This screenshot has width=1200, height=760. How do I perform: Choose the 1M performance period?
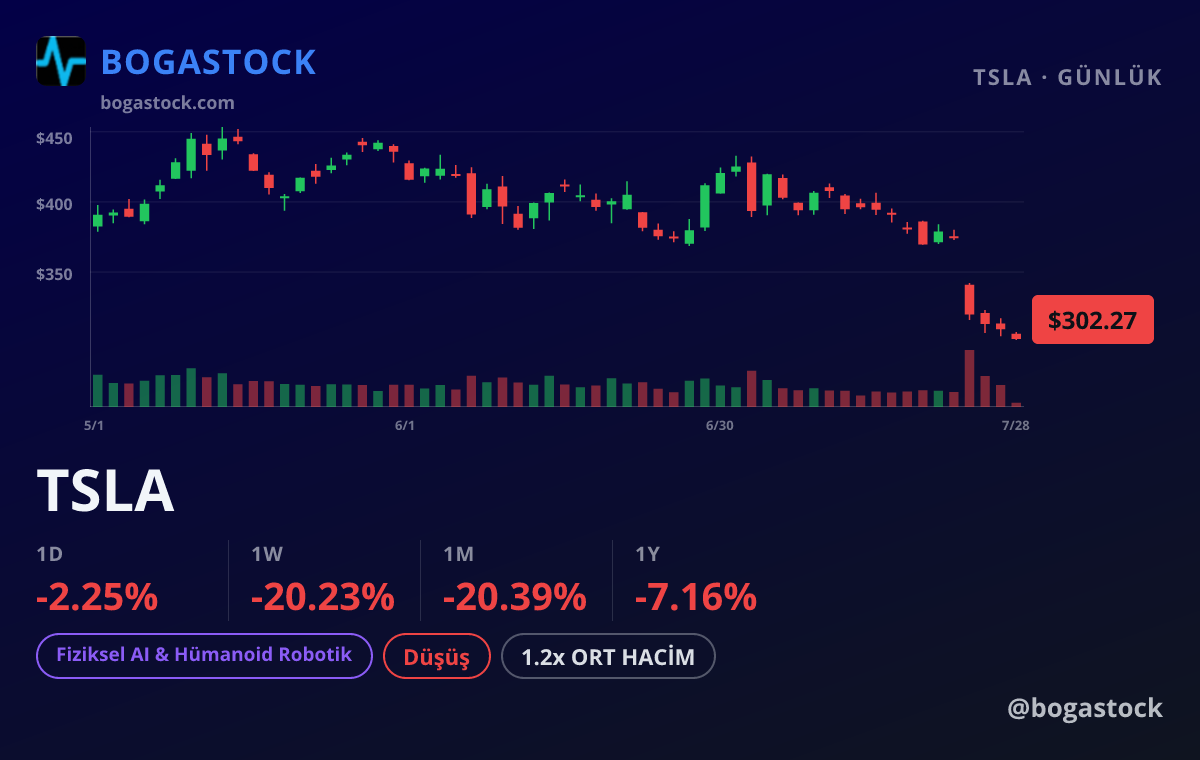click(459, 554)
